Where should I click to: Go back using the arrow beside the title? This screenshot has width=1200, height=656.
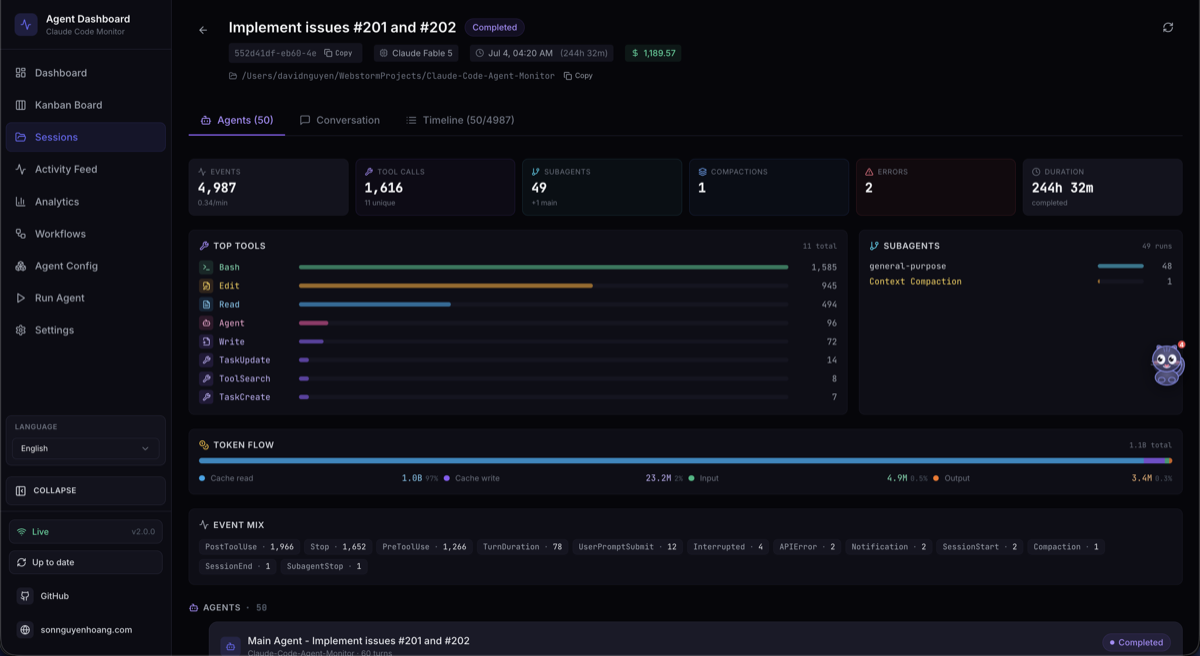tap(203, 30)
